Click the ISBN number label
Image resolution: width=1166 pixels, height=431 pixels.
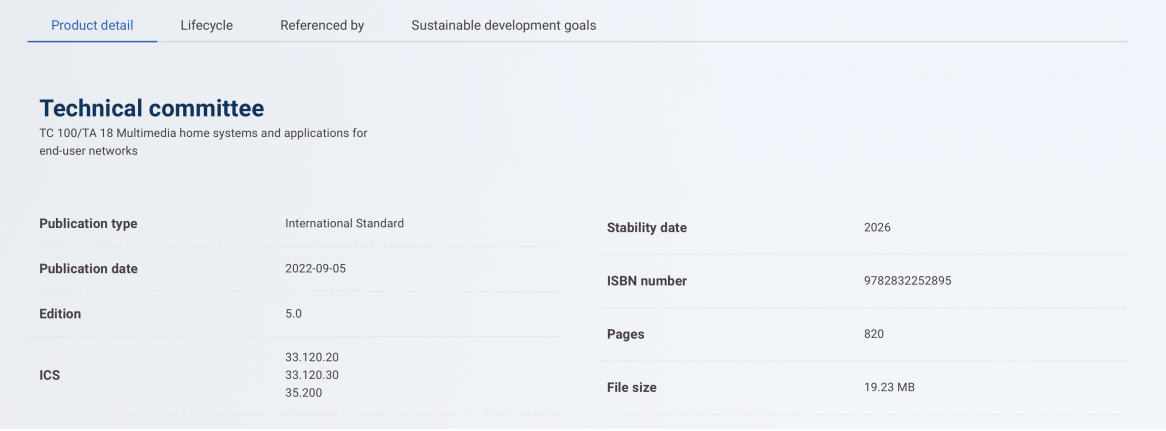coord(647,282)
